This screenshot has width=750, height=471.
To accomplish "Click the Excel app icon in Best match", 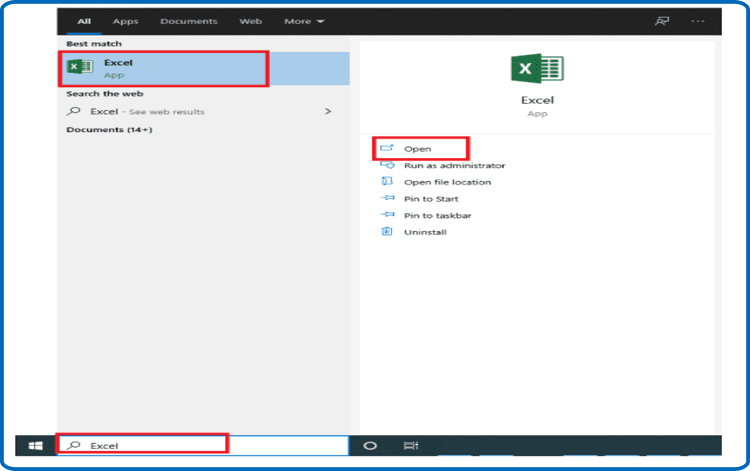I will coord(79,67).
